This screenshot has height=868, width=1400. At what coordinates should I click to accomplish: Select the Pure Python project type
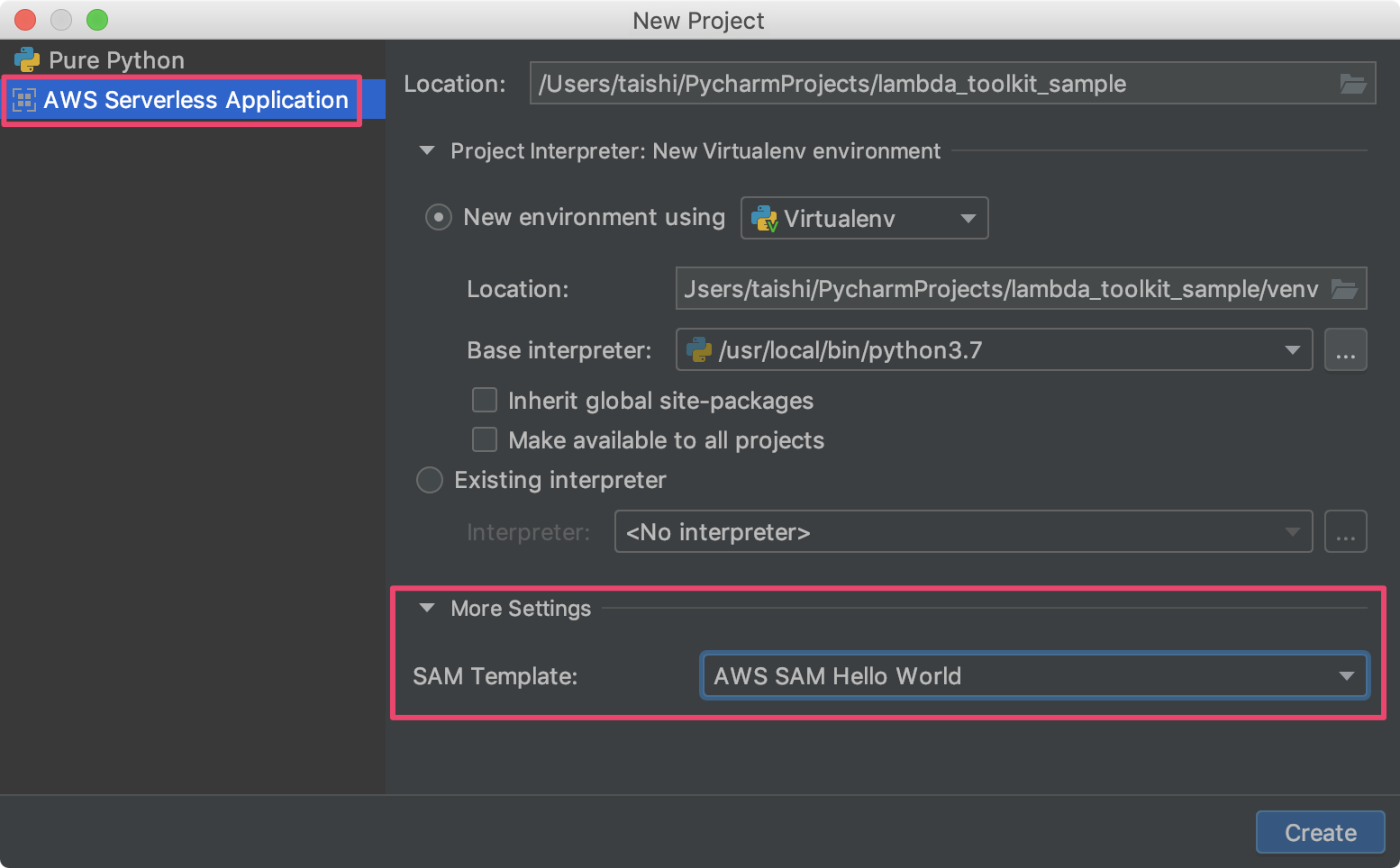(x=117, y=59)
